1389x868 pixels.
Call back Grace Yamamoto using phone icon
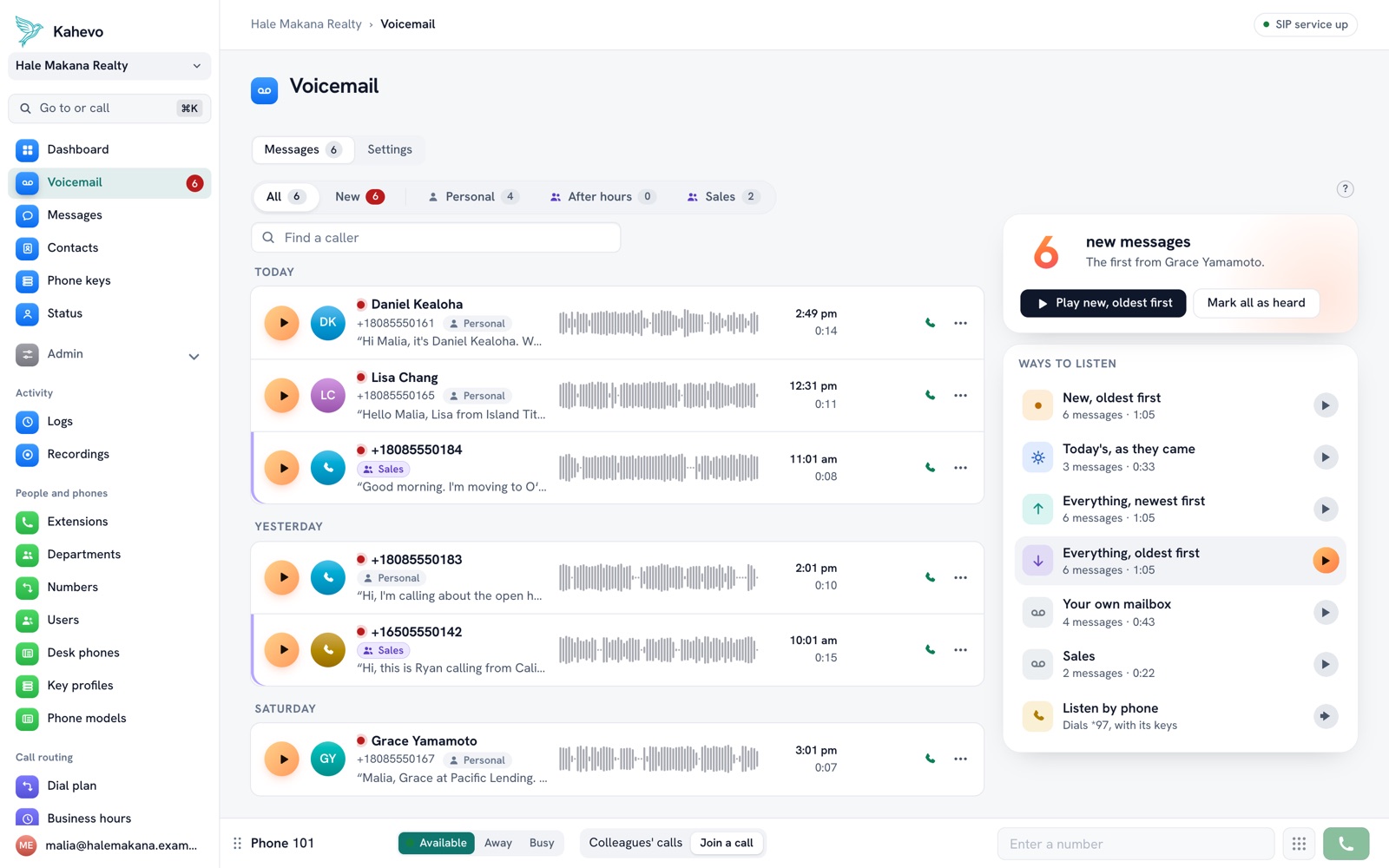tap(930, 759)
